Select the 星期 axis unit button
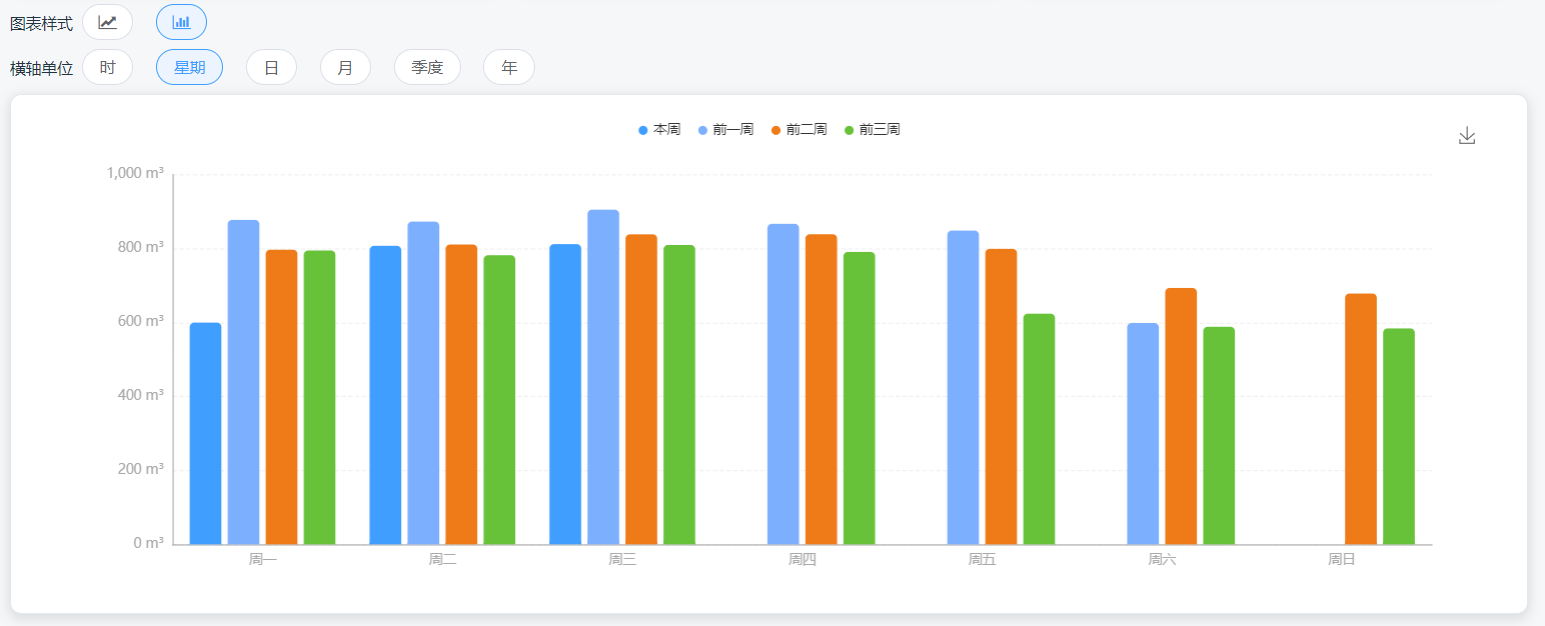Screen dimensions: 1545x626 click(x=189, y=67)
